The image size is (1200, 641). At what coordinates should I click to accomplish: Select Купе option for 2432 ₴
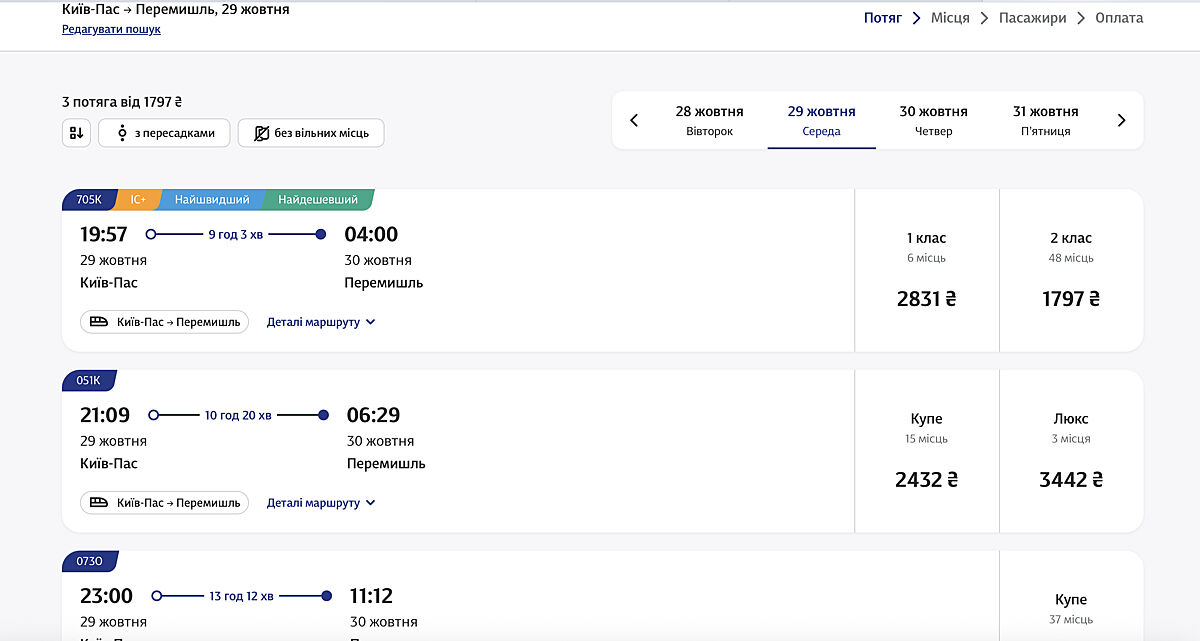[x=926, y=451]
